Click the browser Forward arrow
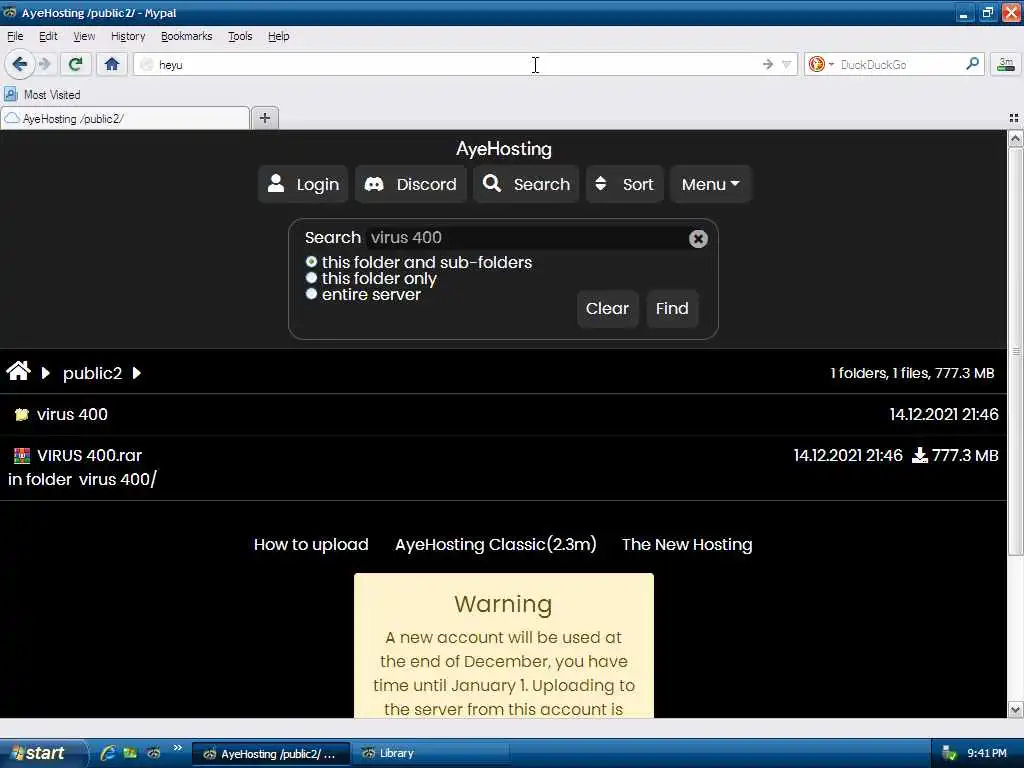Viewport: 1024px width, 768px height. [x=45, y=64]
